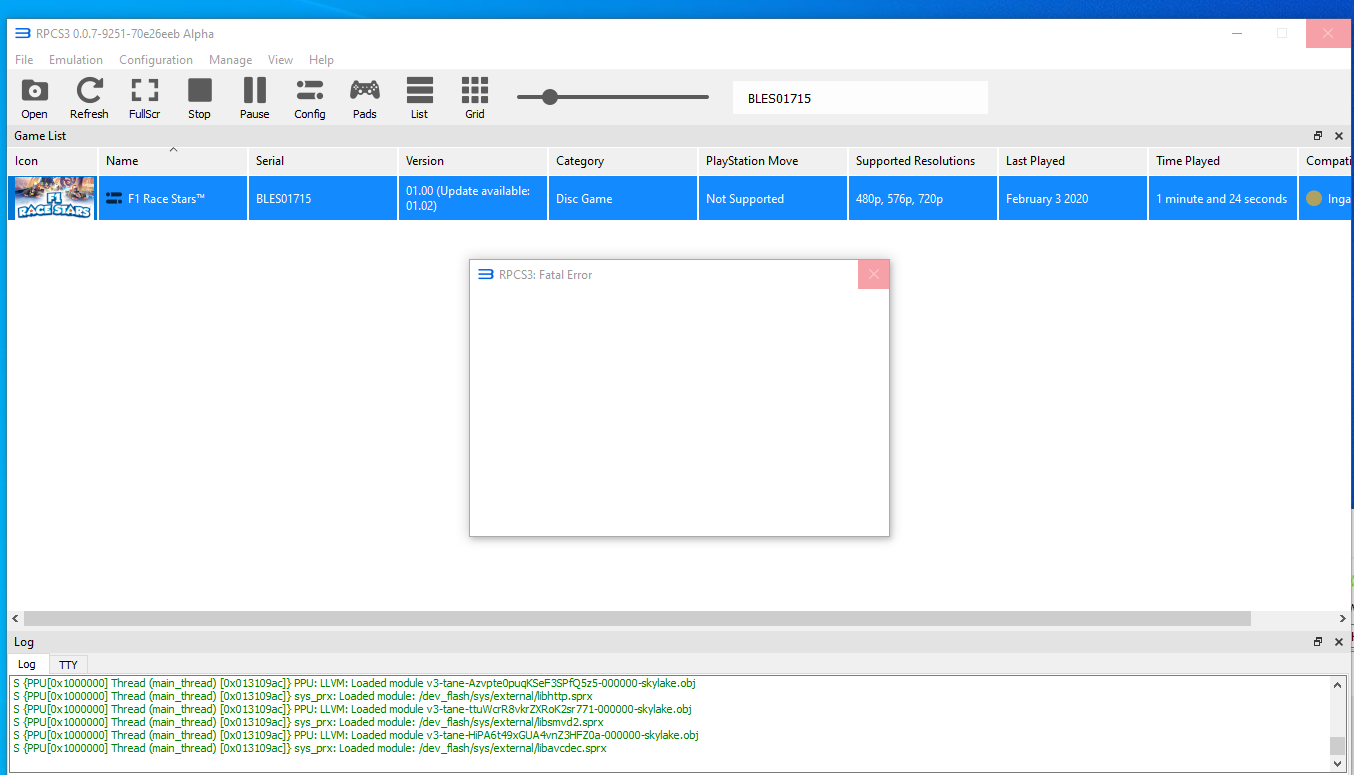Viewport: 1354px width, 775px height.
Task: Sort by the Name column header
Action: (x=173, y=160)
